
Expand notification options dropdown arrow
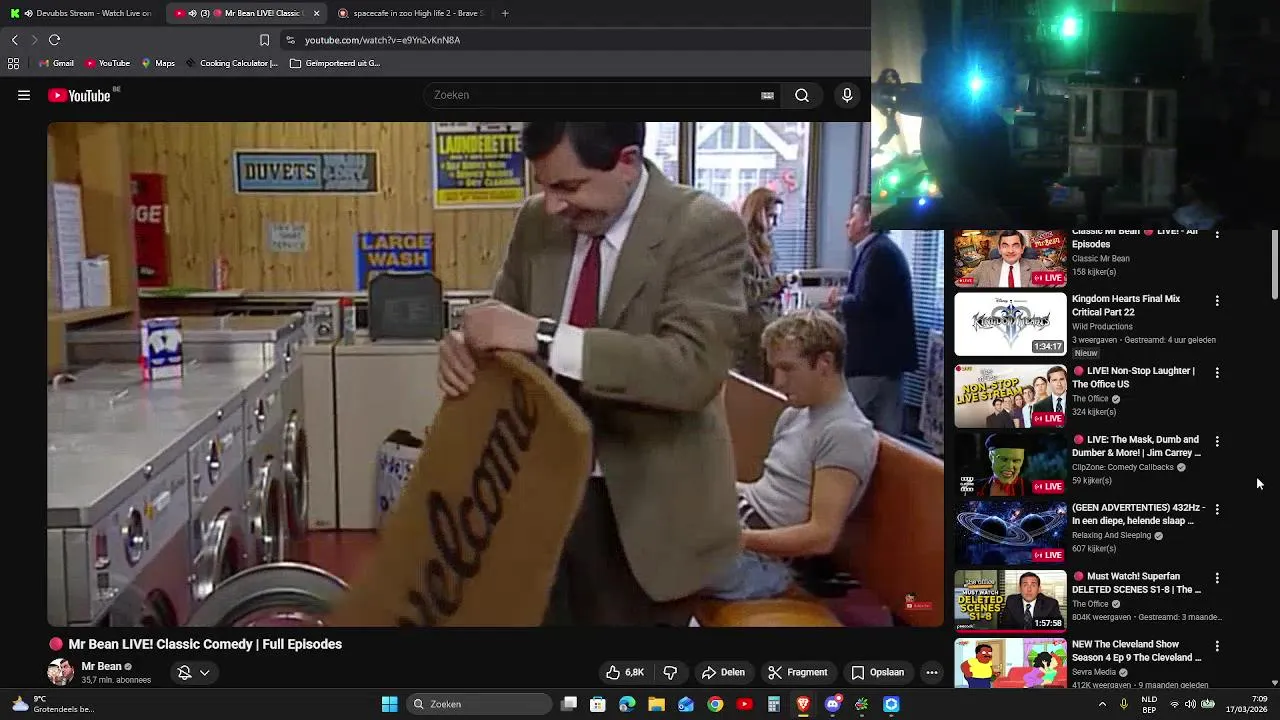click(205, 672)
